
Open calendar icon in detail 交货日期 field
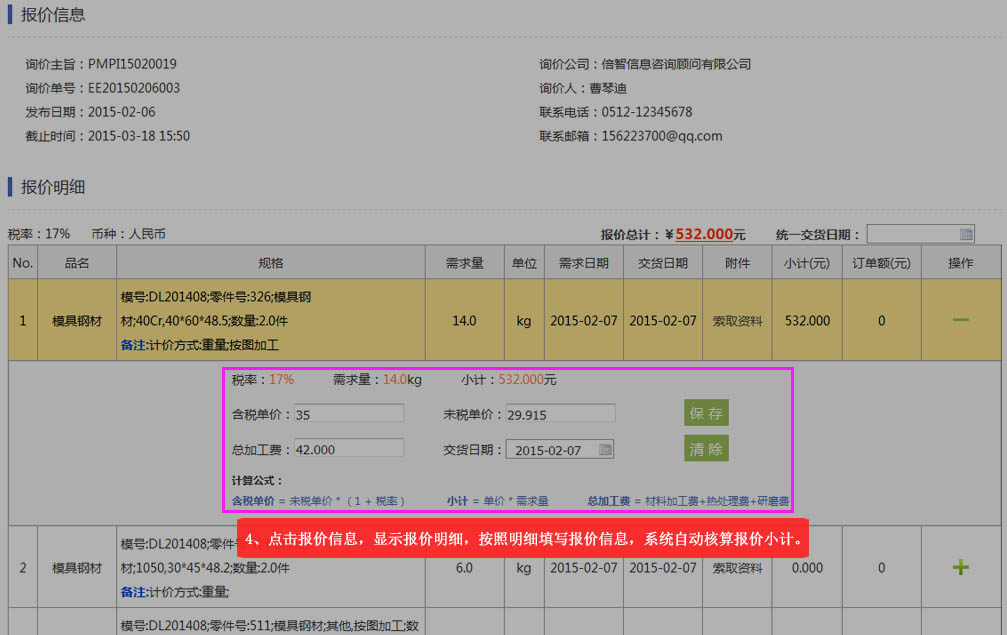[x=605, y=450]
